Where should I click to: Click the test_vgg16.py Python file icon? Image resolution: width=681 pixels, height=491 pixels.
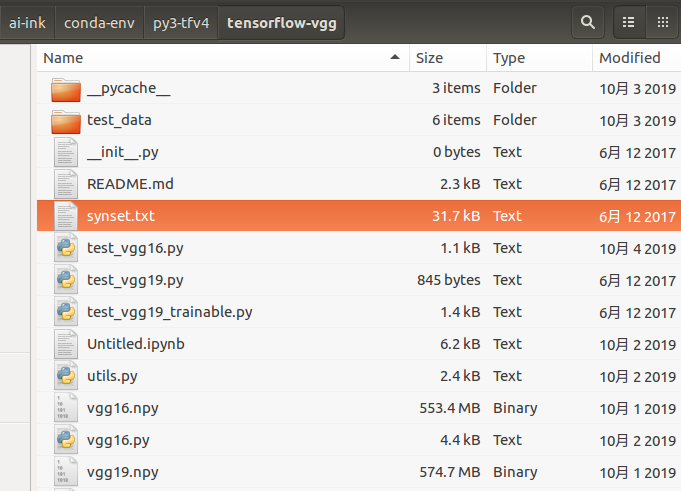65,248
